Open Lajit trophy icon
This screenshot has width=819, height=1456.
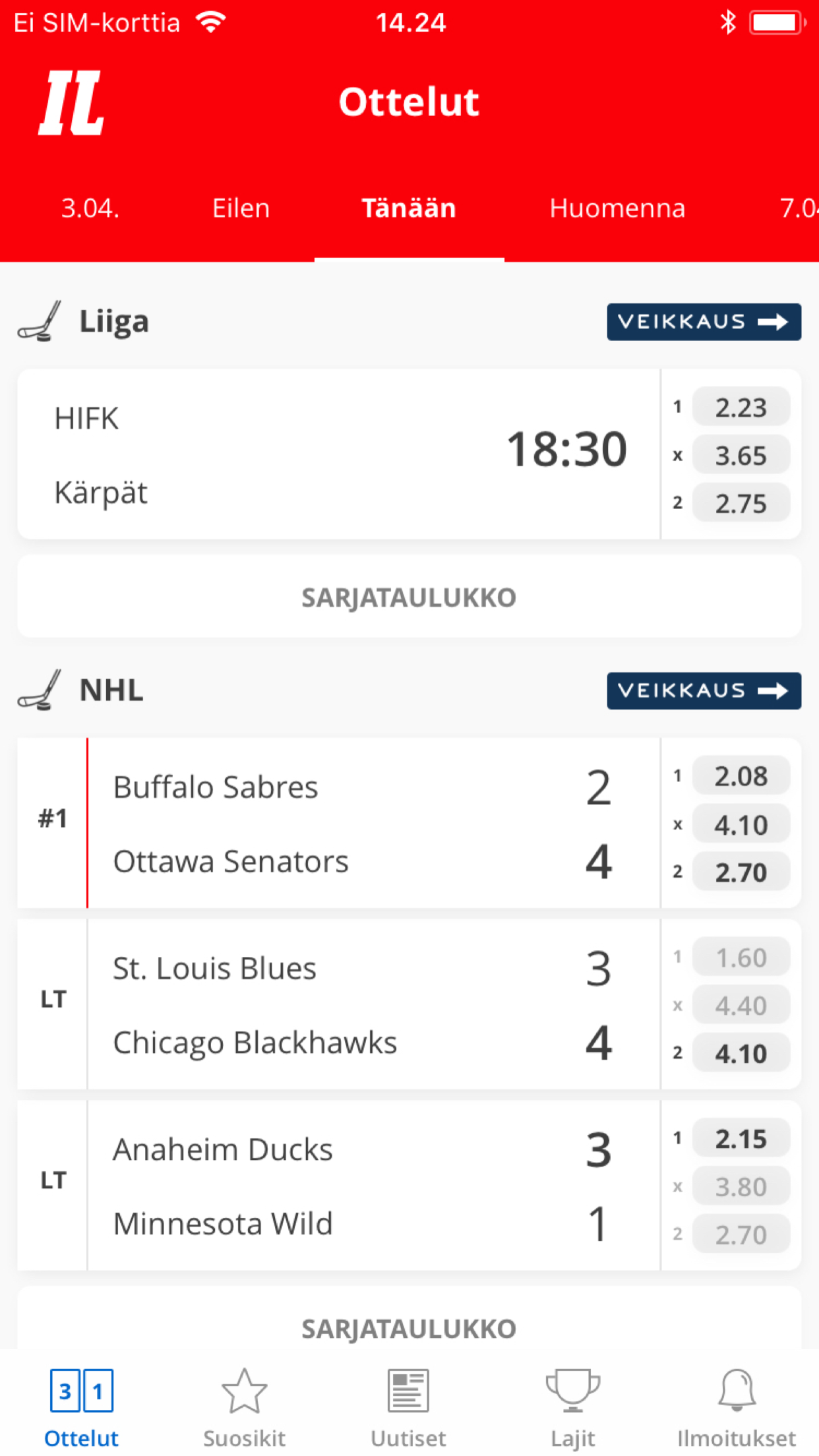572,1391
